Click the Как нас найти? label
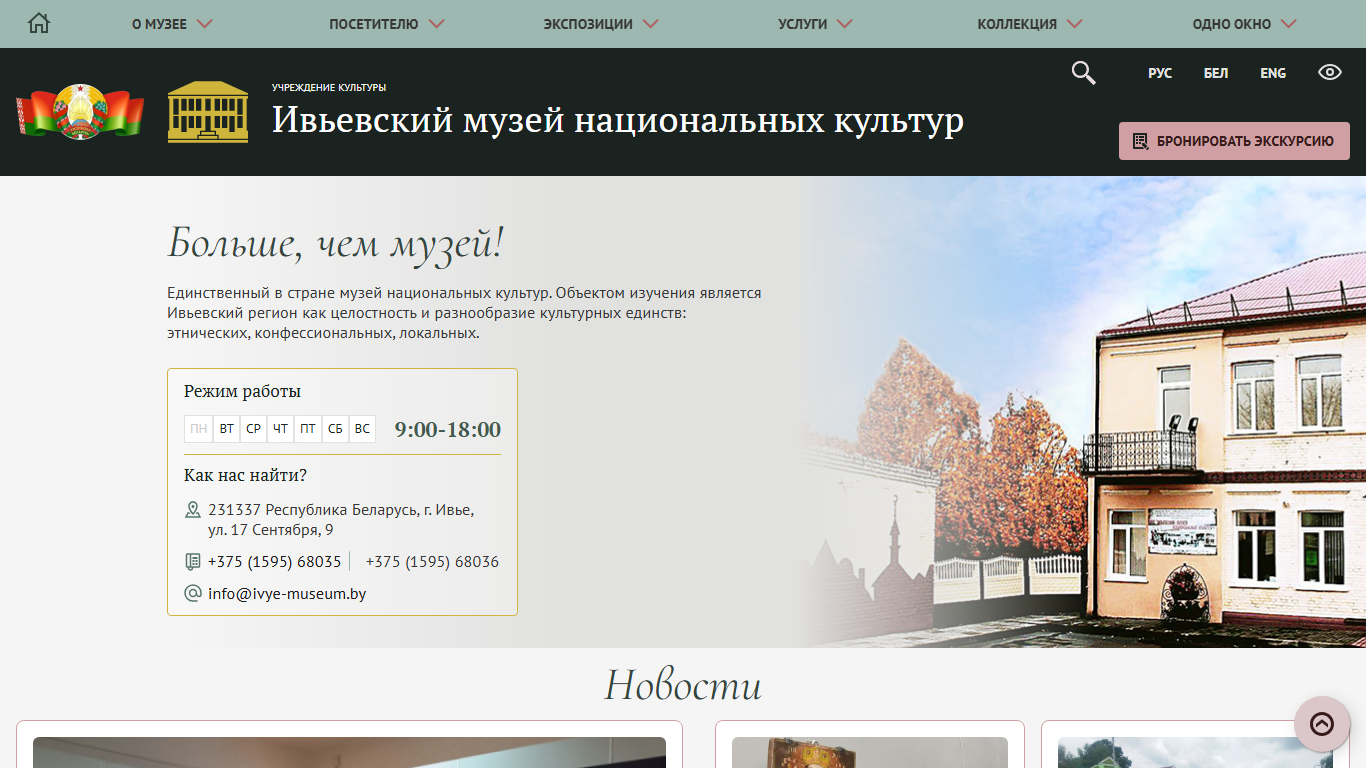The image size is (1366, 768). click(x=245, y=475)
